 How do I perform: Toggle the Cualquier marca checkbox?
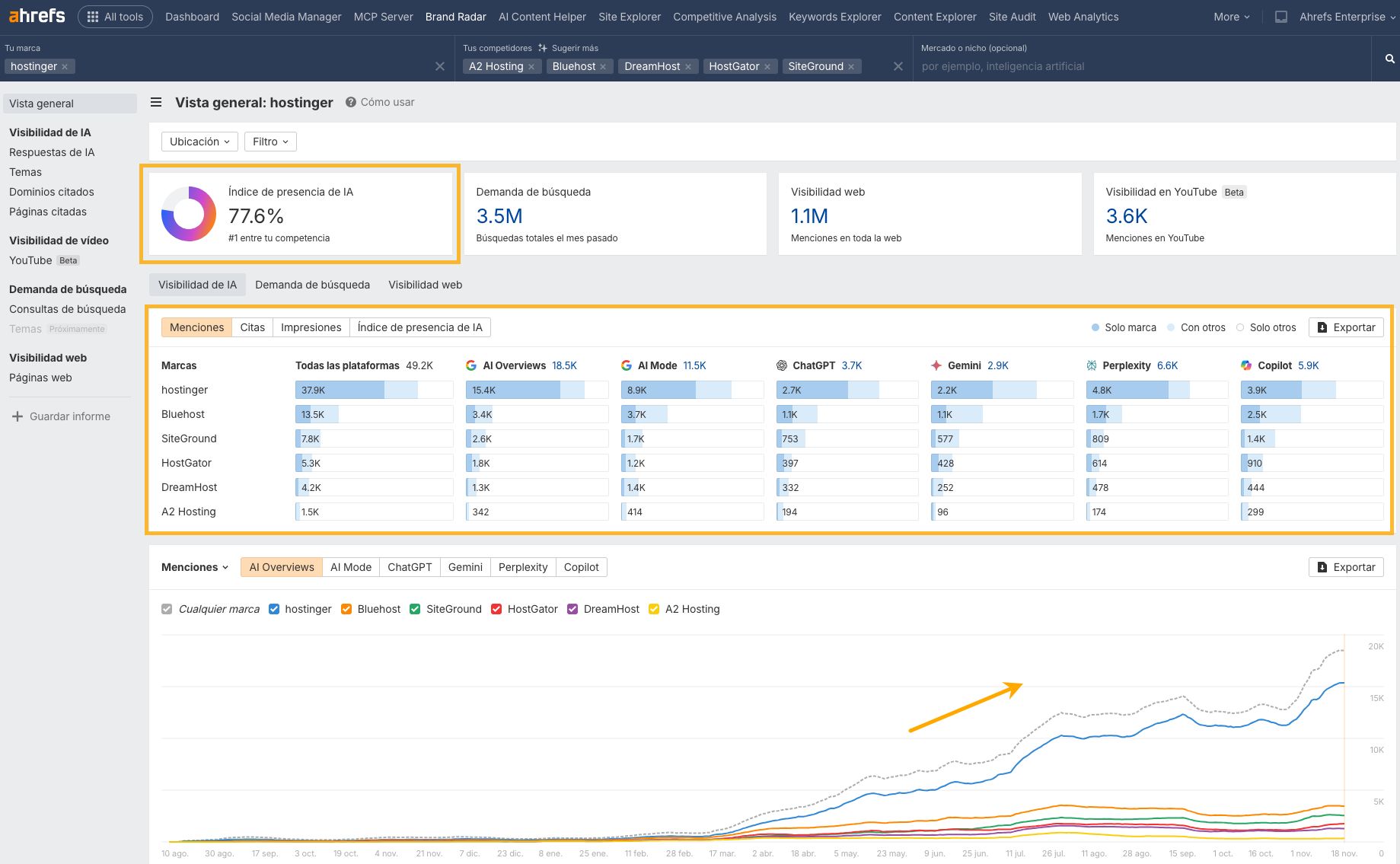[x=166, y=608]
